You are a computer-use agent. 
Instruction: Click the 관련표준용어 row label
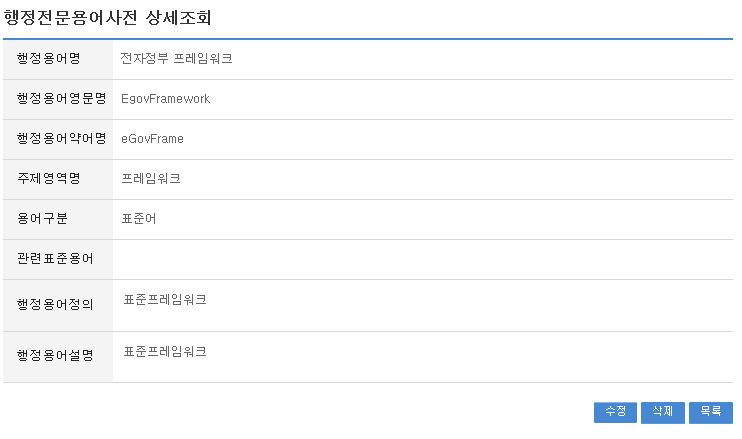pos(55,259)
